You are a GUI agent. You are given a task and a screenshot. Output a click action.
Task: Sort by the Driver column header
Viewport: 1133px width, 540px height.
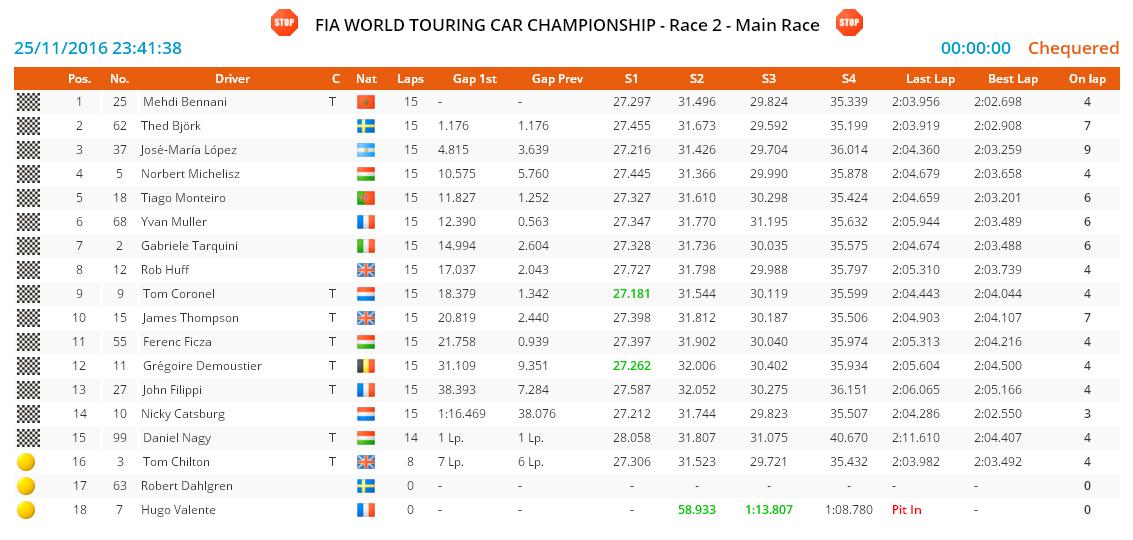pyautogui.click(x=232, y=78)
